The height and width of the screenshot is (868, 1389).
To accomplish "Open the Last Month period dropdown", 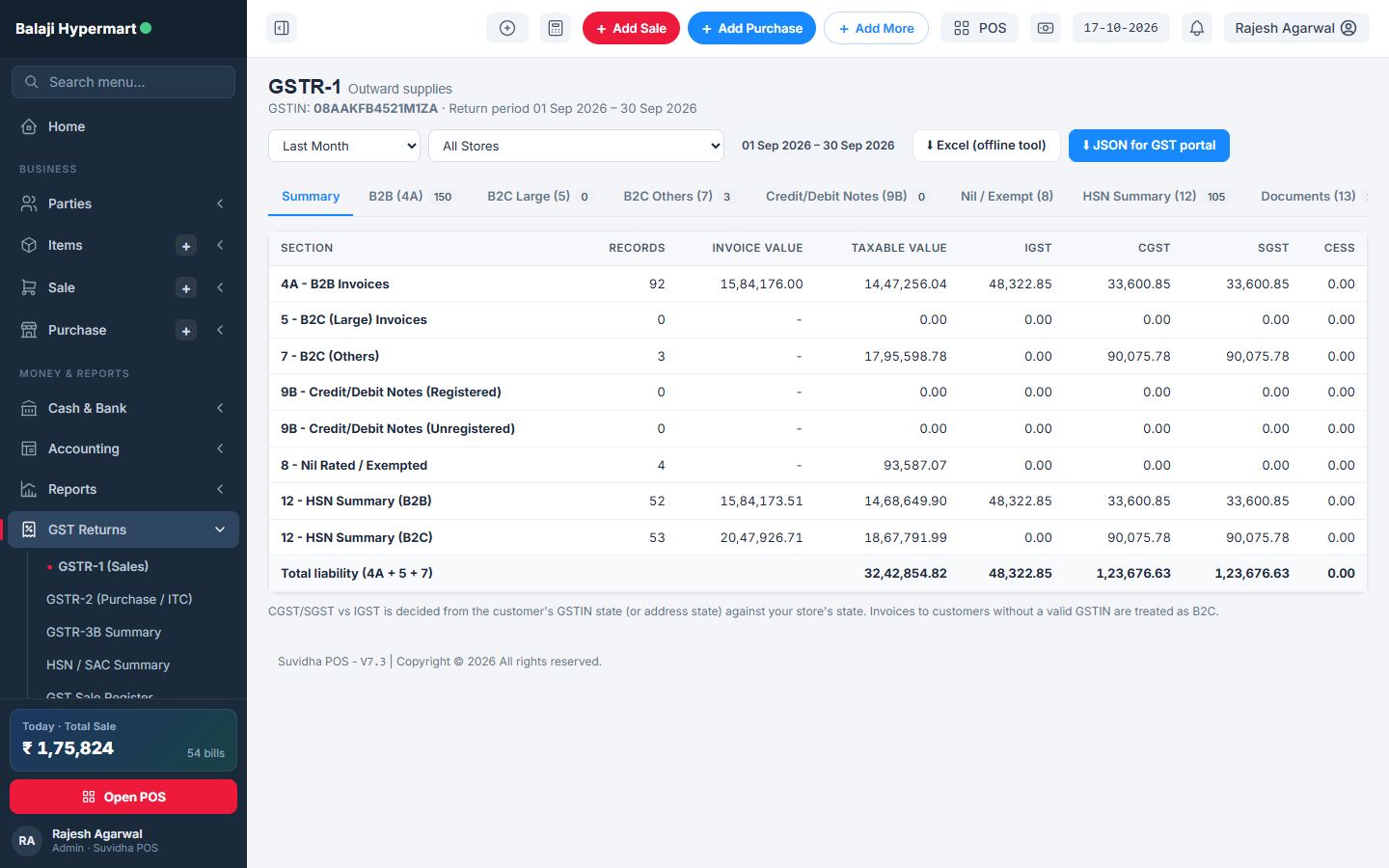I will pos(344,146).
